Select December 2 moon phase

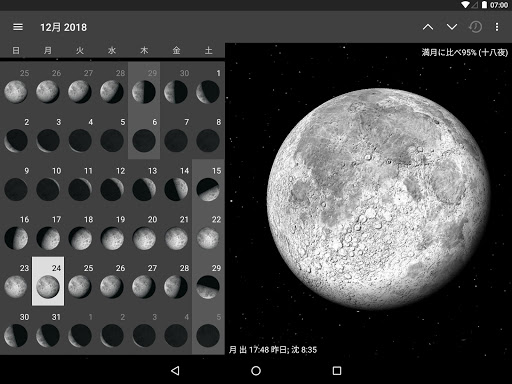[16, 135]
